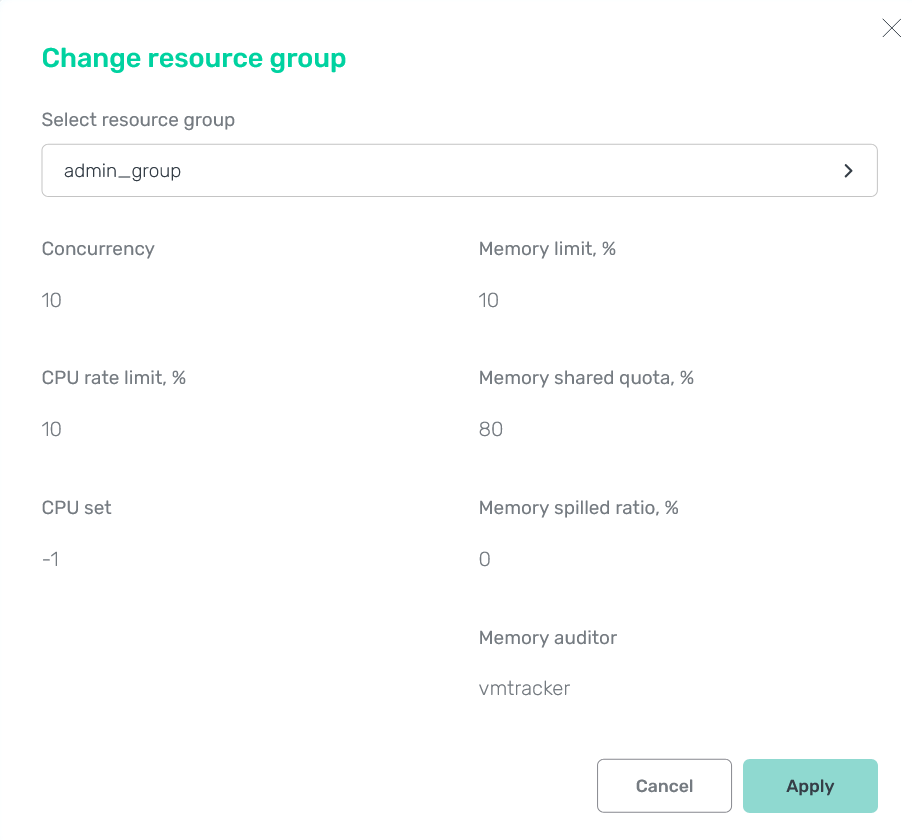Click the Memory shared quota value 80

coord(490,429)
